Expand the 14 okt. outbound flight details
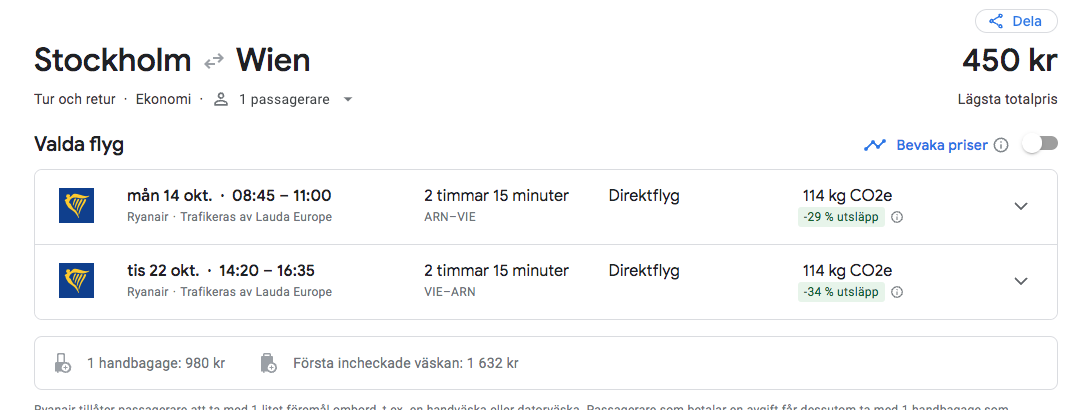 (1020, 206)
